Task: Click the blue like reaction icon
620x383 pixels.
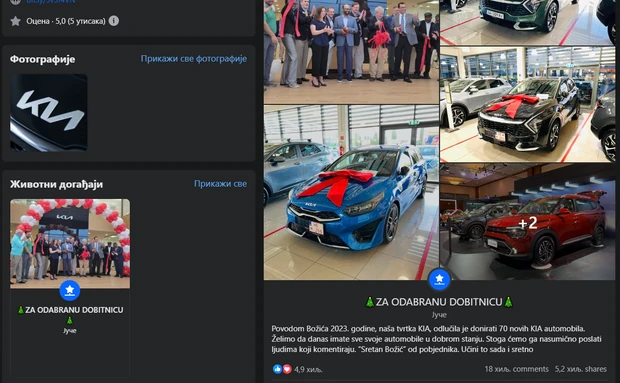Action: [x=278, y=369]
